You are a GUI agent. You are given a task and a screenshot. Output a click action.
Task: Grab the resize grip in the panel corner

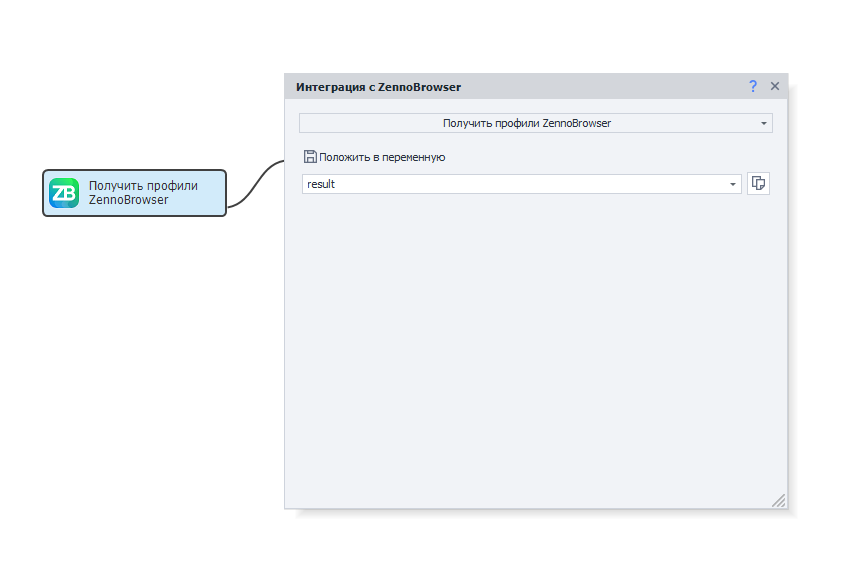click(778, 499)
